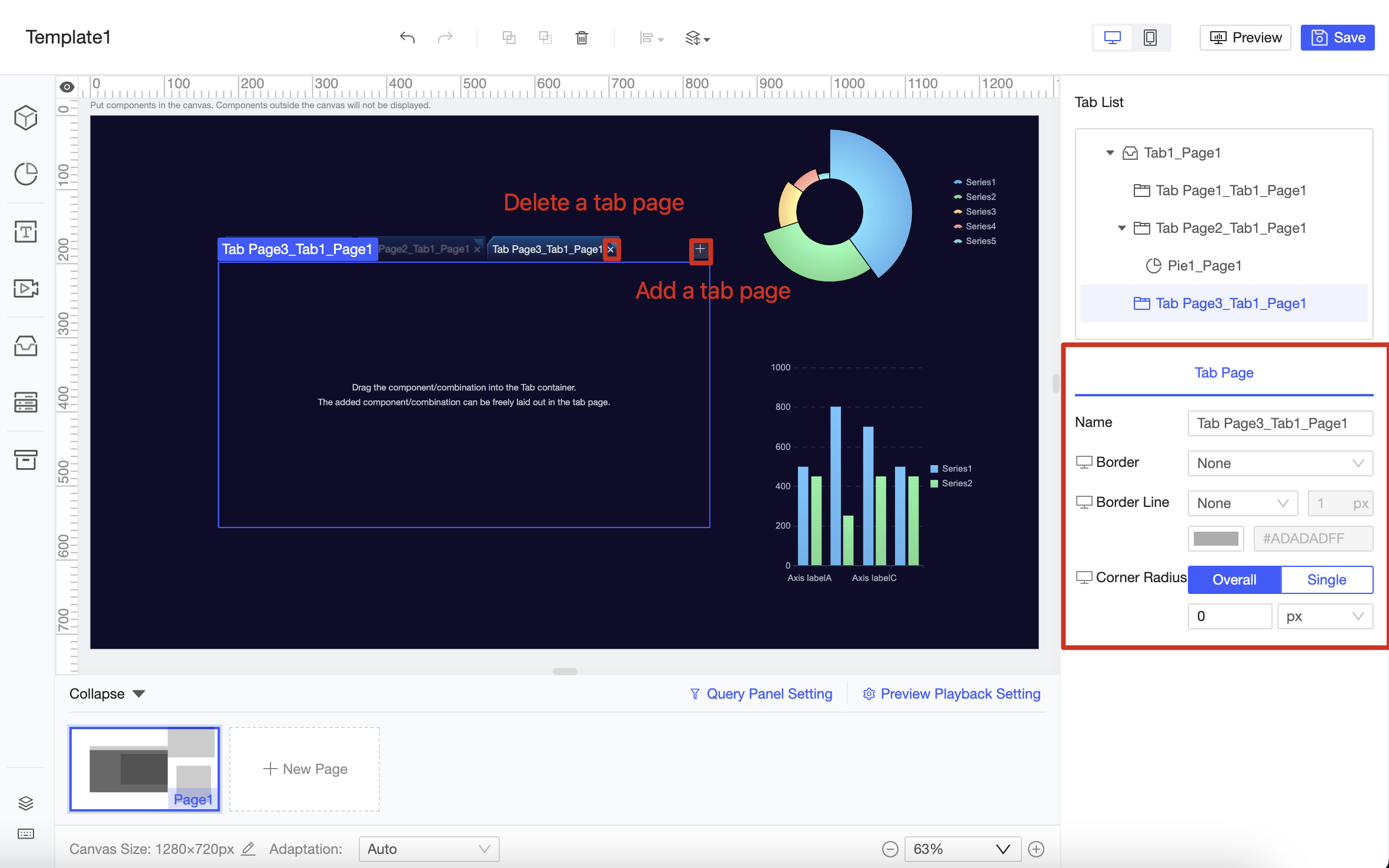Open the media video components panel
The image size is (1389, 868).
26,288
